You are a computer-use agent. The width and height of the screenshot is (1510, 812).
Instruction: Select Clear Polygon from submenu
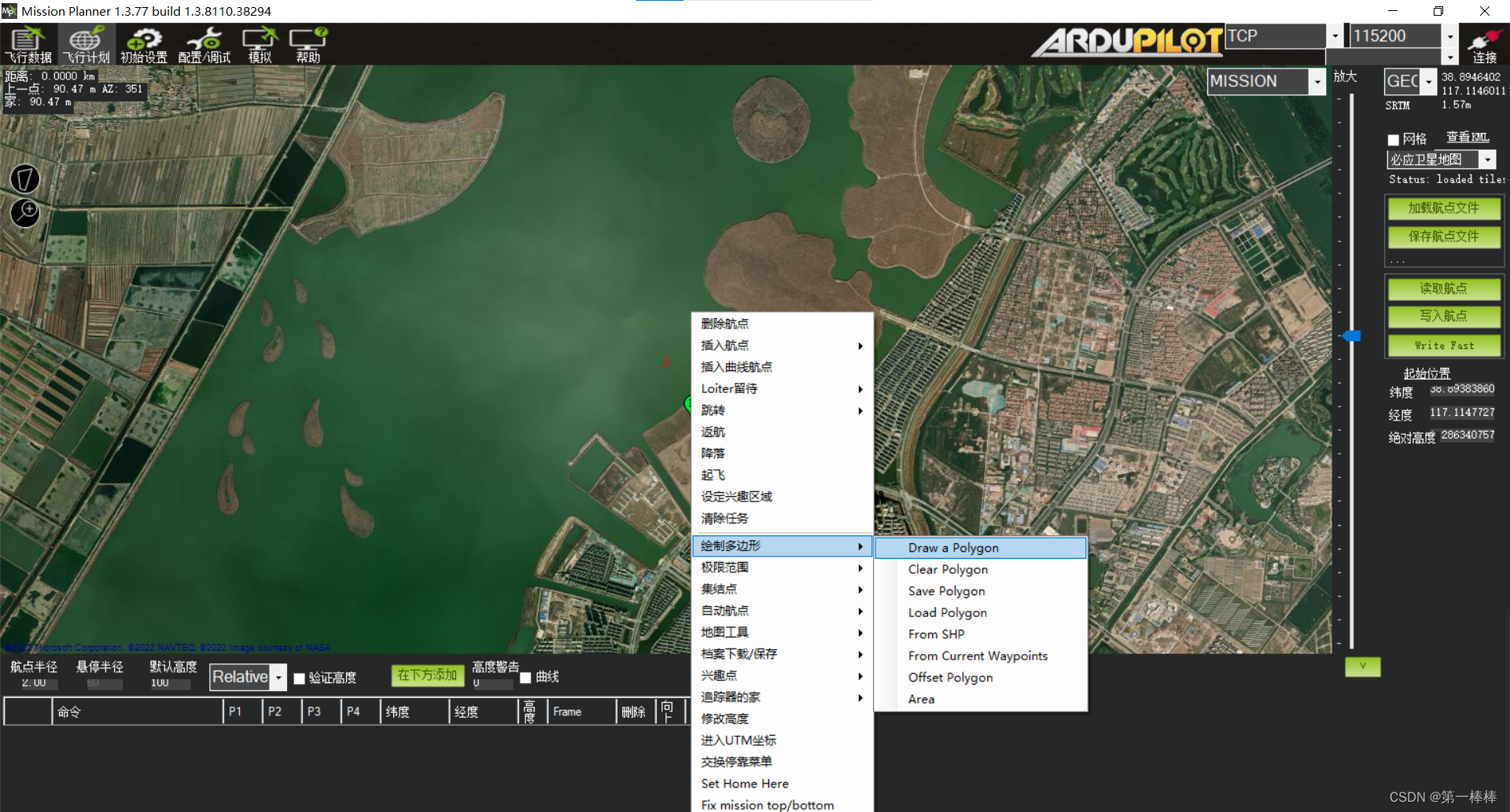tap(980, 569)
